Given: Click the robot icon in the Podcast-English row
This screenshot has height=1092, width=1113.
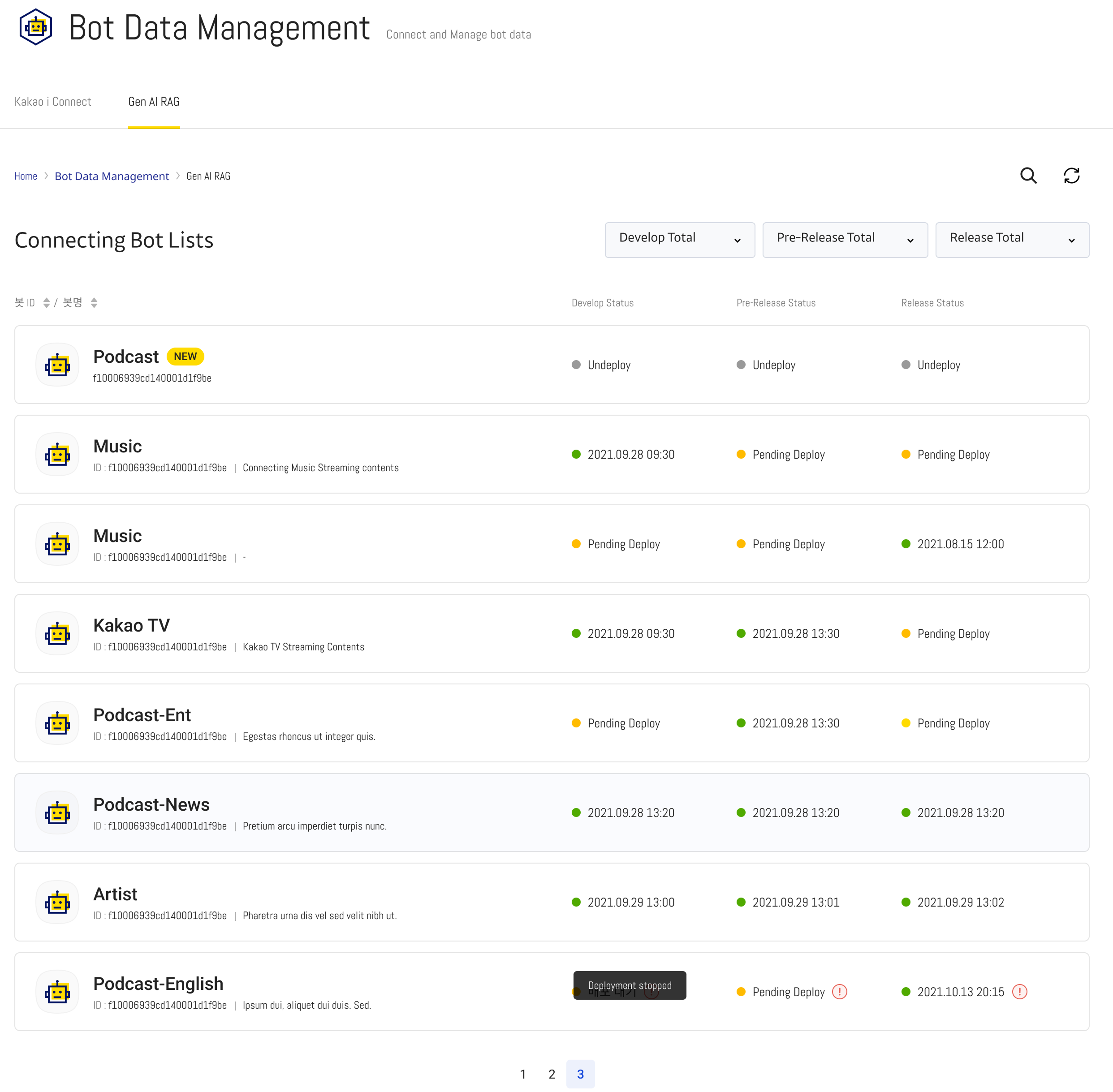Looking at the screenshot, I should pos(57,991).
